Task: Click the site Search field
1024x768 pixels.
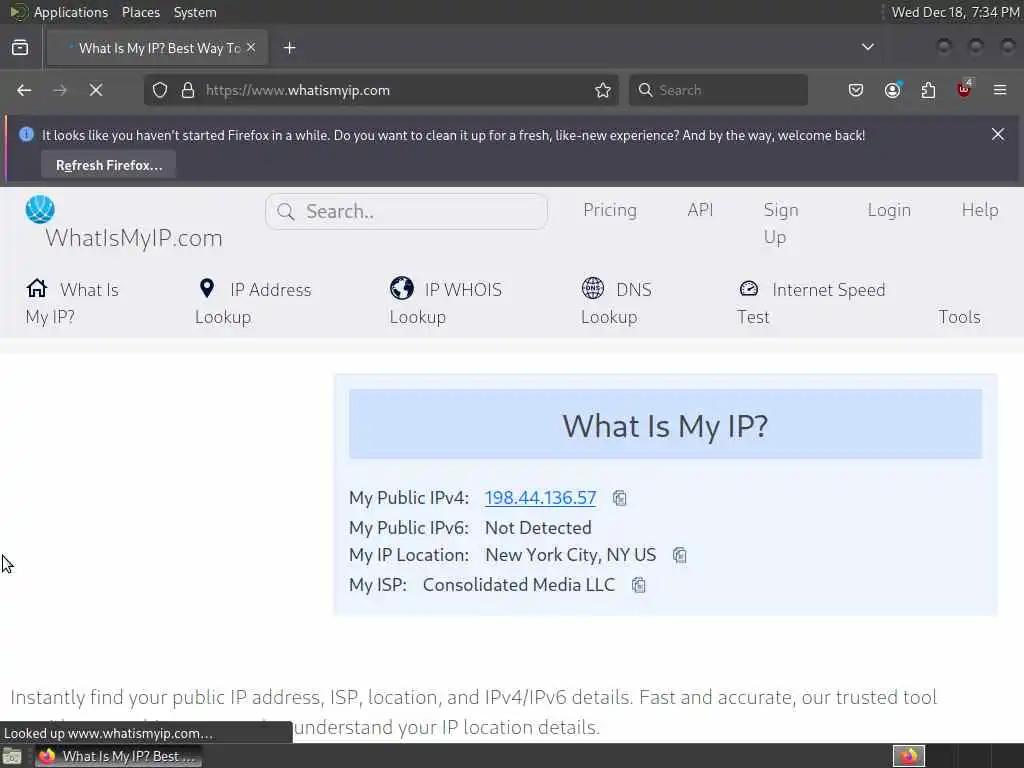Action: point(406,212)
